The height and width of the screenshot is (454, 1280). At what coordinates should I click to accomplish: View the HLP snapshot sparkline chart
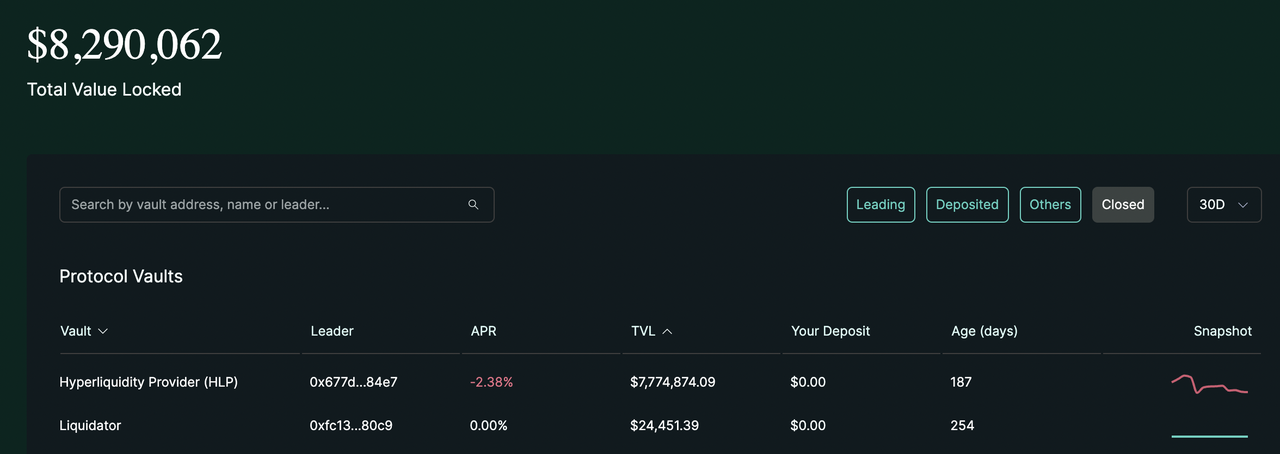[1209, 384]
